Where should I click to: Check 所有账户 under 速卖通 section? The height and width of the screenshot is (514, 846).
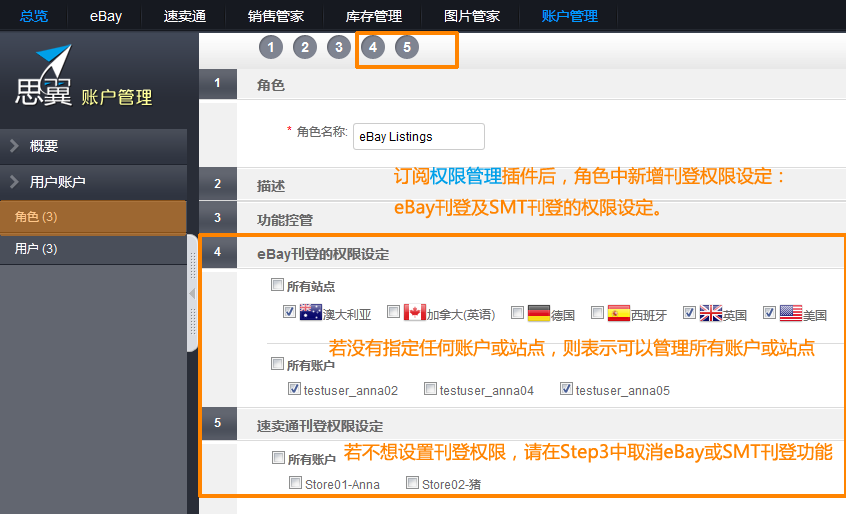(278, 457)
